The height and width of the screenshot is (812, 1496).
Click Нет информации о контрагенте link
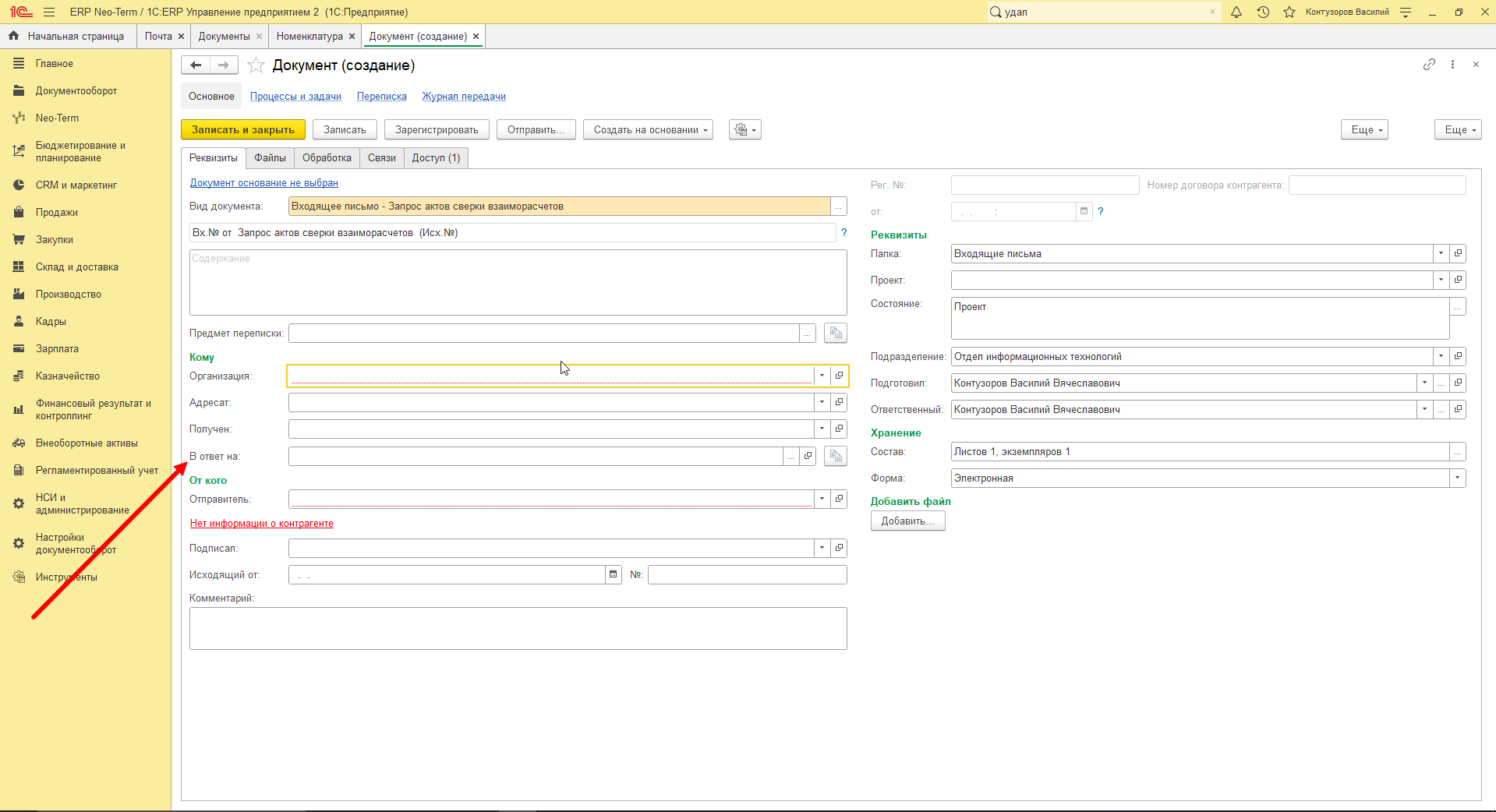262,524
